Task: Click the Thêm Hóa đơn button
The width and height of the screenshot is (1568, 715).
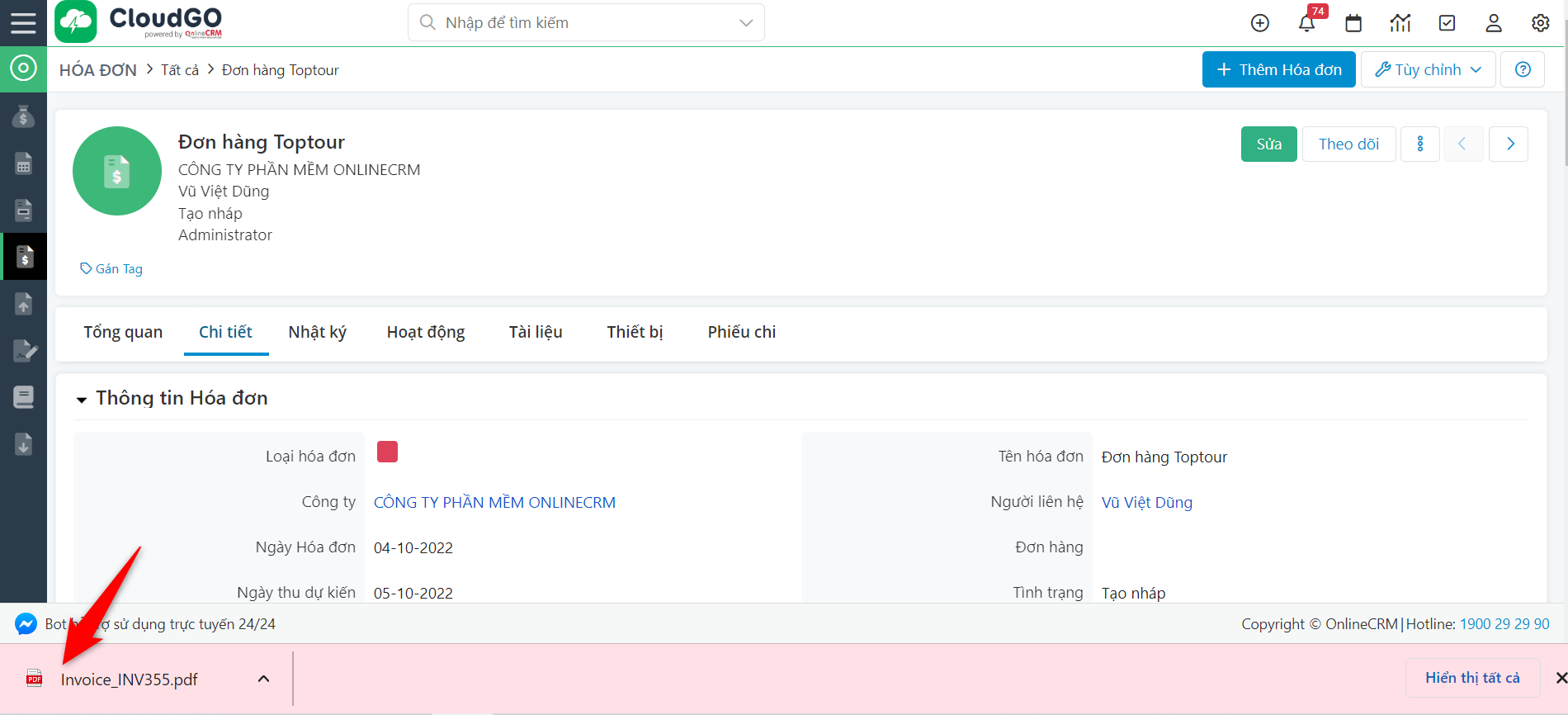Action: (x=1278, y=70)
